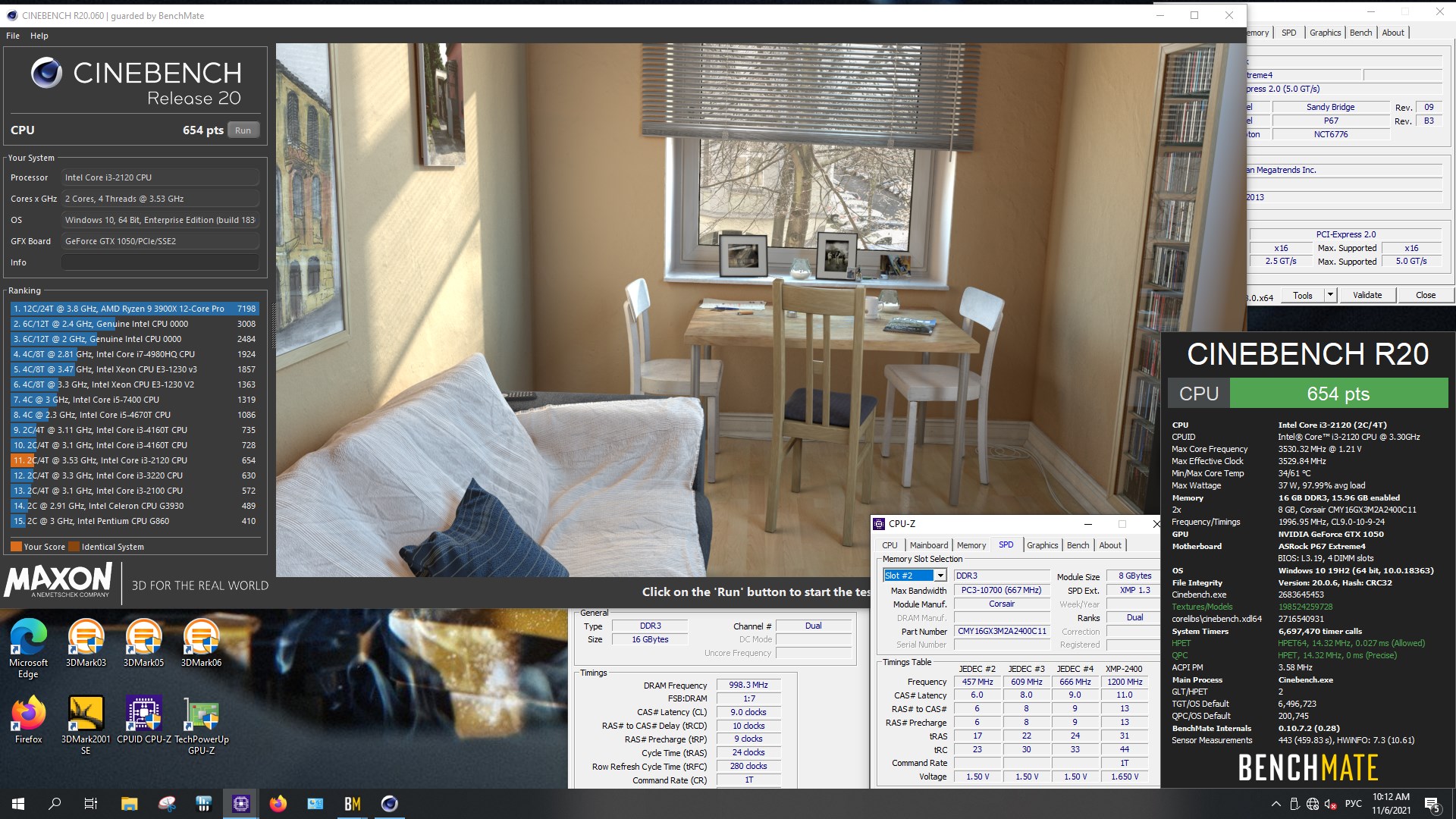The width and height of the screenshot is (1456, 819).
Task: Select ranking row Core i7-4980HQ CPU
Action: click(134, 354)
